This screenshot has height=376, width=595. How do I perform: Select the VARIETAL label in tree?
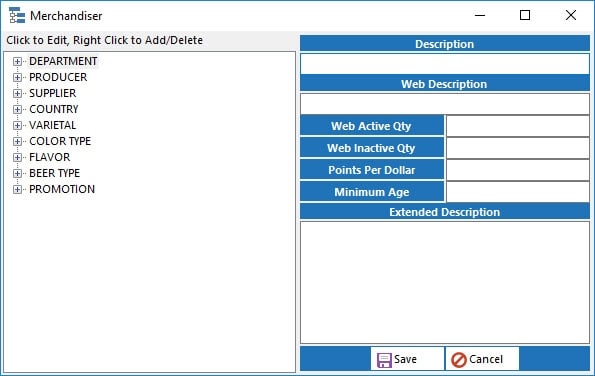(x=52, y=125)
